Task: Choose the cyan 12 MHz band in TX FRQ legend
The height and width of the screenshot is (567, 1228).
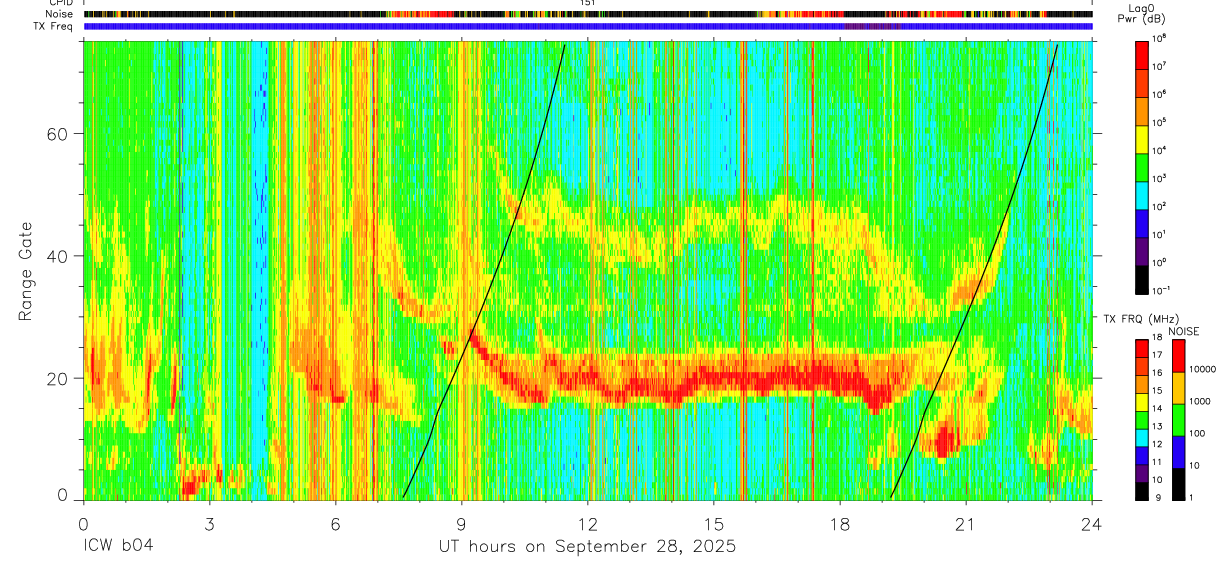Action: click(1142, 437)
